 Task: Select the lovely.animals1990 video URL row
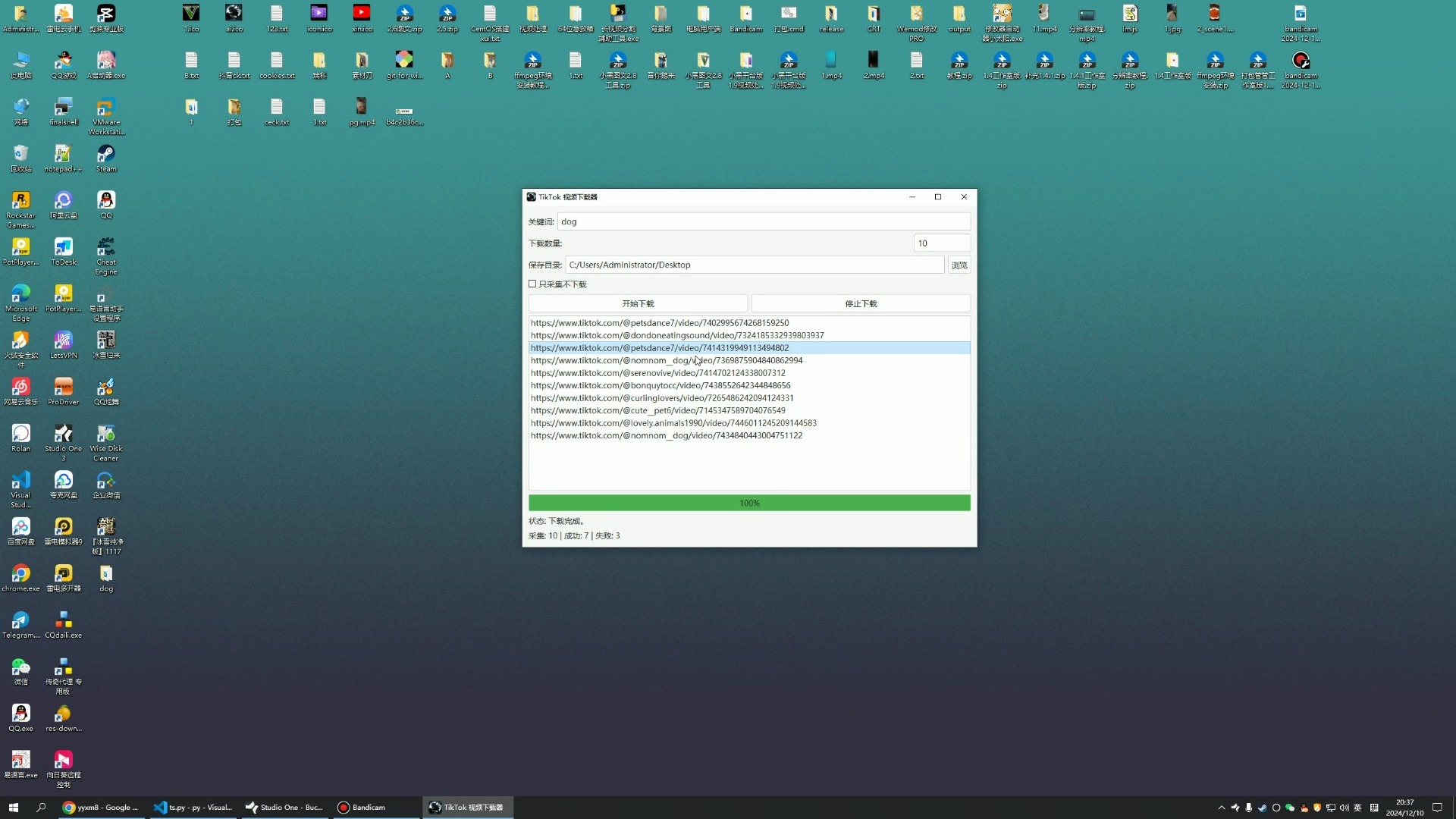click(749, 423)
